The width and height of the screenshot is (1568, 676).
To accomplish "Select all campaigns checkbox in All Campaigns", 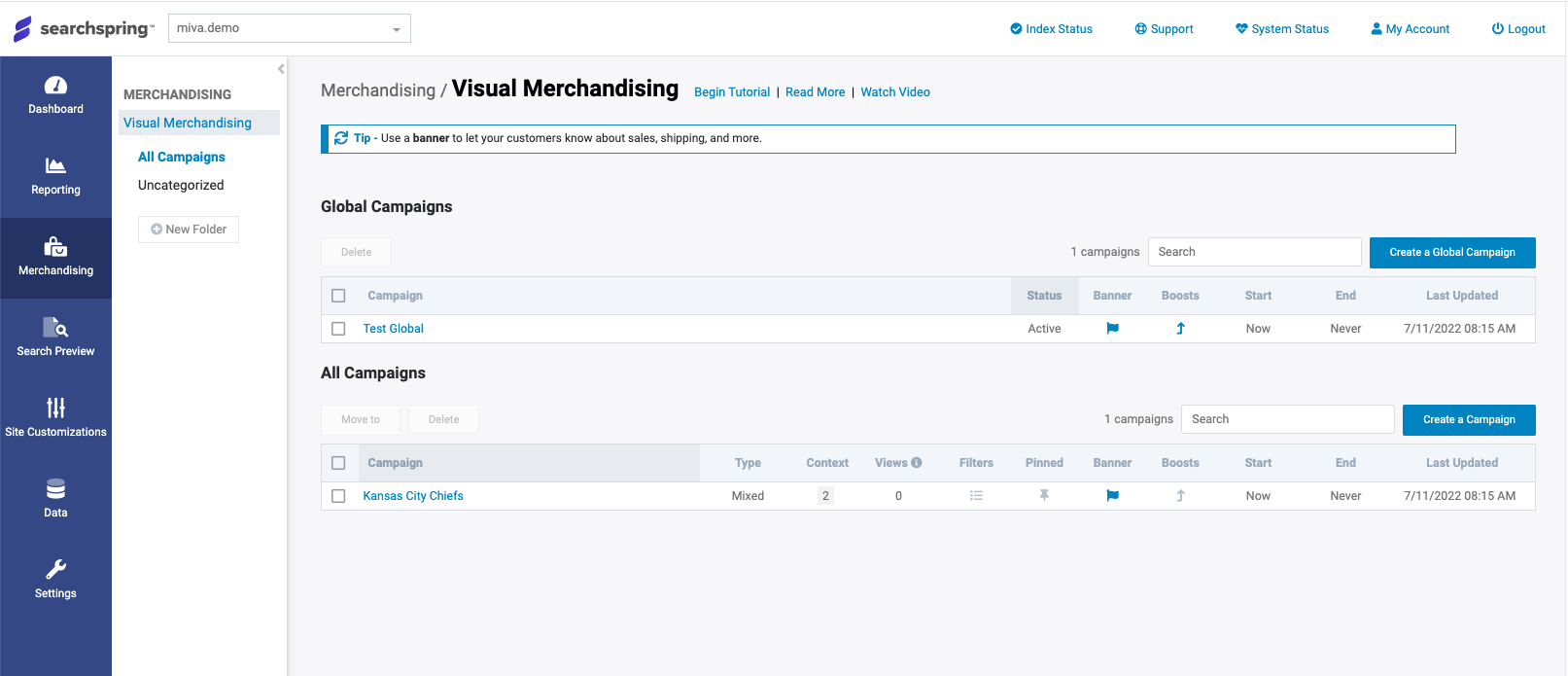I will point(338,463).
